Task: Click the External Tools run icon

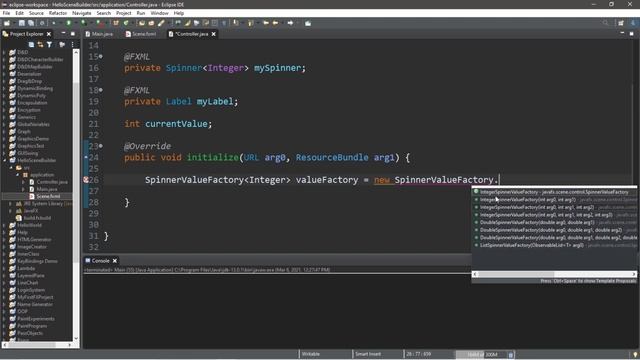Action: 99,23
